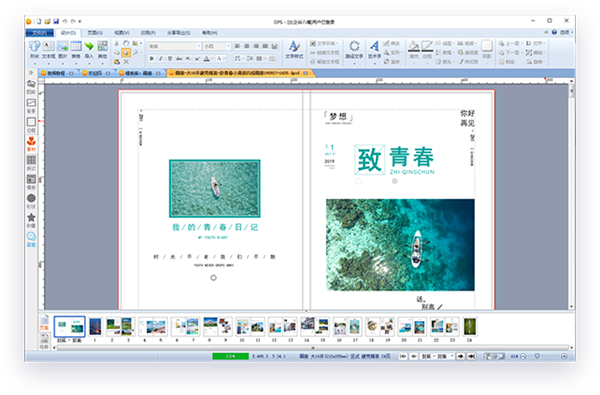Viewport: 600px width, 395px height.
Task: Set center text alignment
Action: tap(247, 46)
